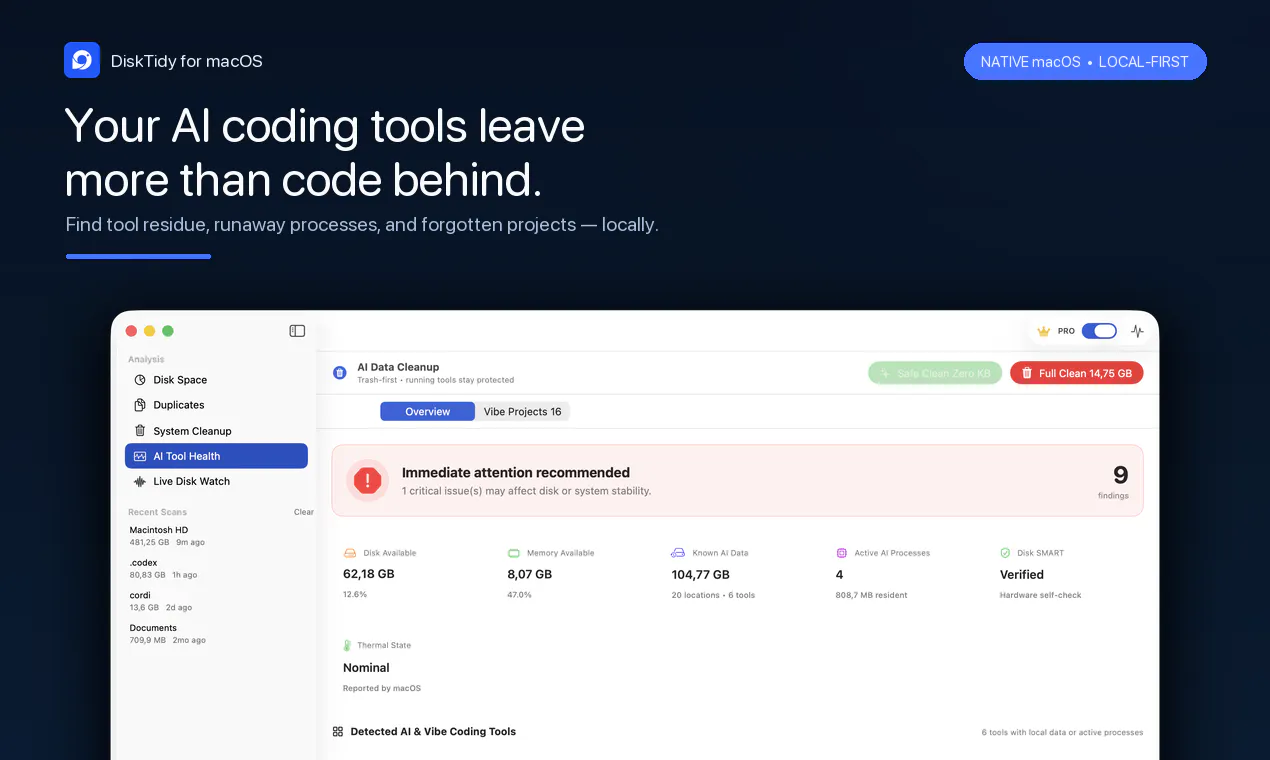Click the Verified disk SMART status
The image size is (1270, 760).
(x=1022, y=574)
